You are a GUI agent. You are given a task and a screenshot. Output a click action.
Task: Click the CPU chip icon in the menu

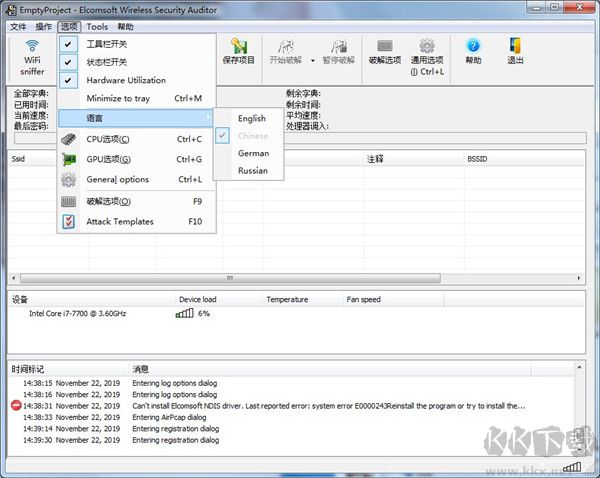coord(68,139)
